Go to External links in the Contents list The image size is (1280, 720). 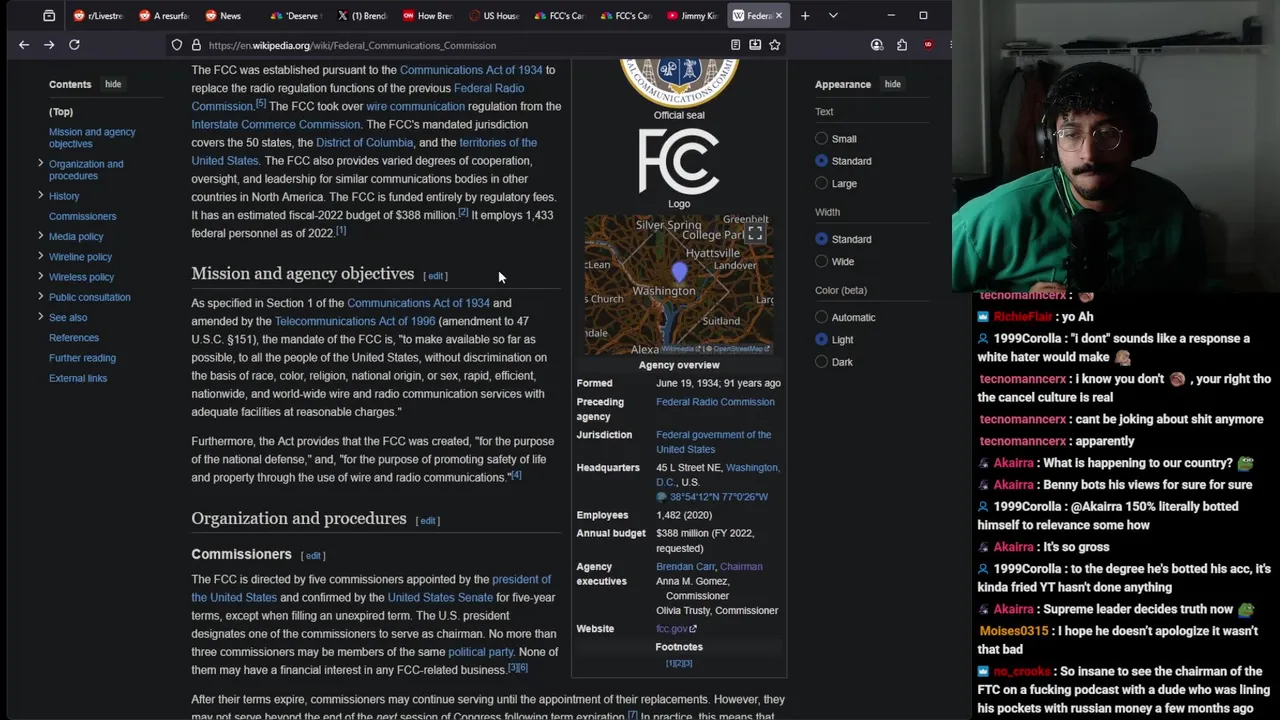(78, 378)
